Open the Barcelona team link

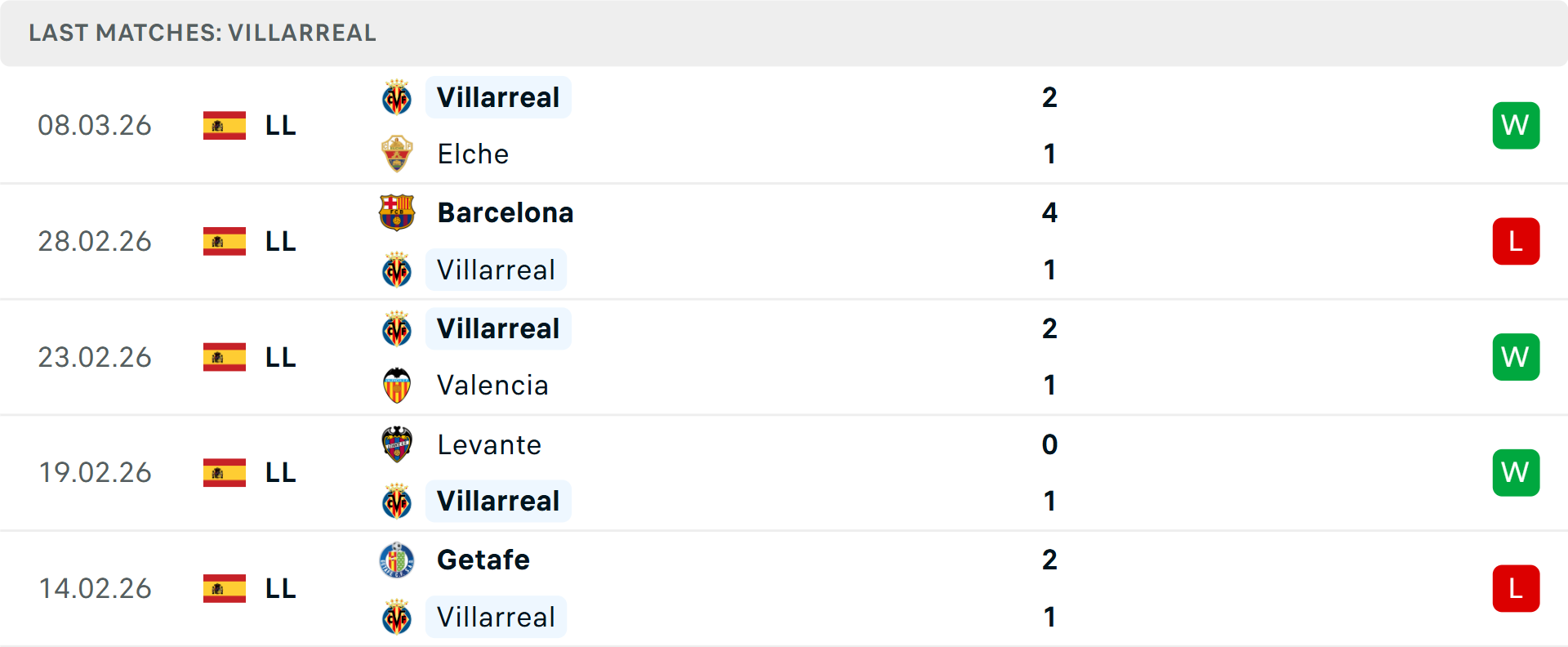(x=506, y=212)
